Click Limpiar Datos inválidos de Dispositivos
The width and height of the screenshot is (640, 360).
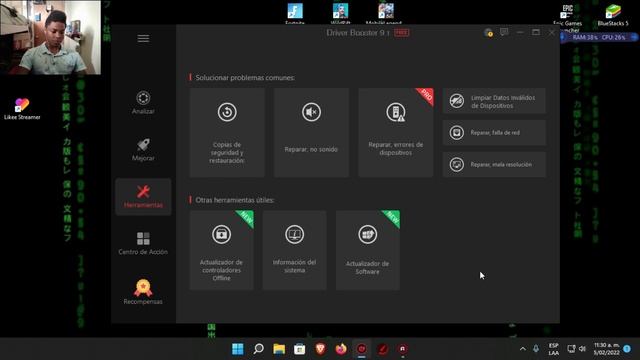coord(494,101)
